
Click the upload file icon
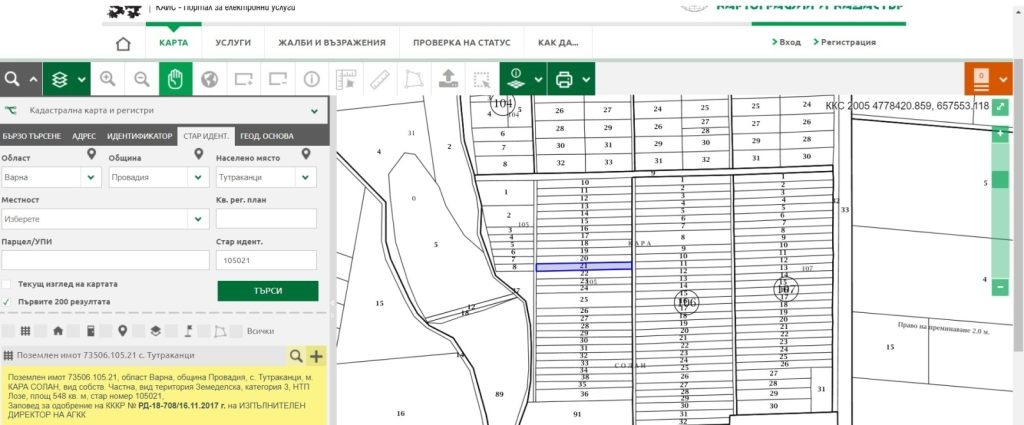[447, 78]
